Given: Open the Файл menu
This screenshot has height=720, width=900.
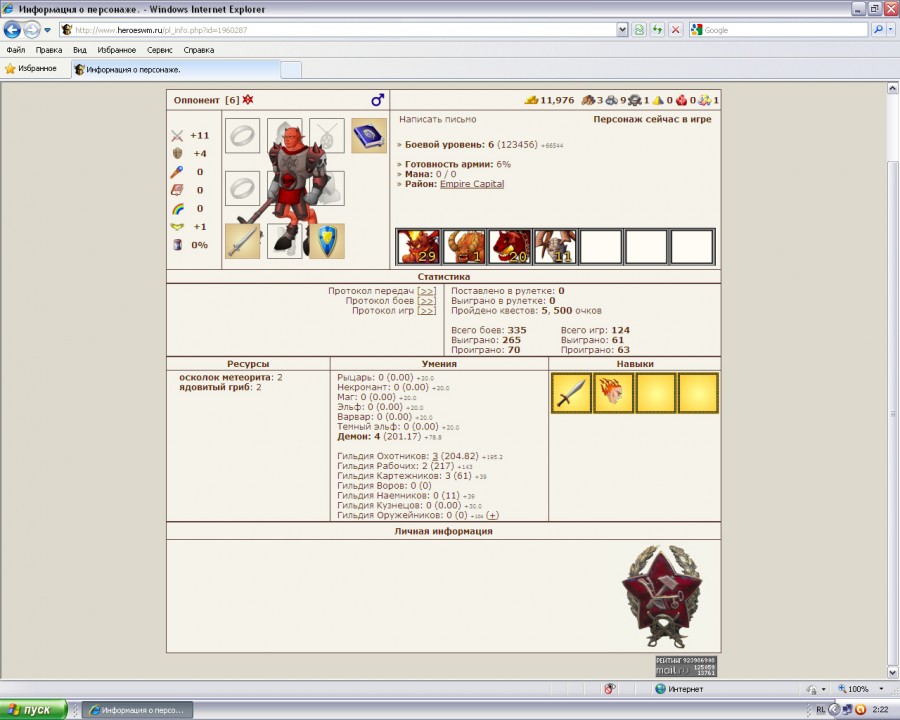Looking at the screenshot, I should [x=16, y=50].
